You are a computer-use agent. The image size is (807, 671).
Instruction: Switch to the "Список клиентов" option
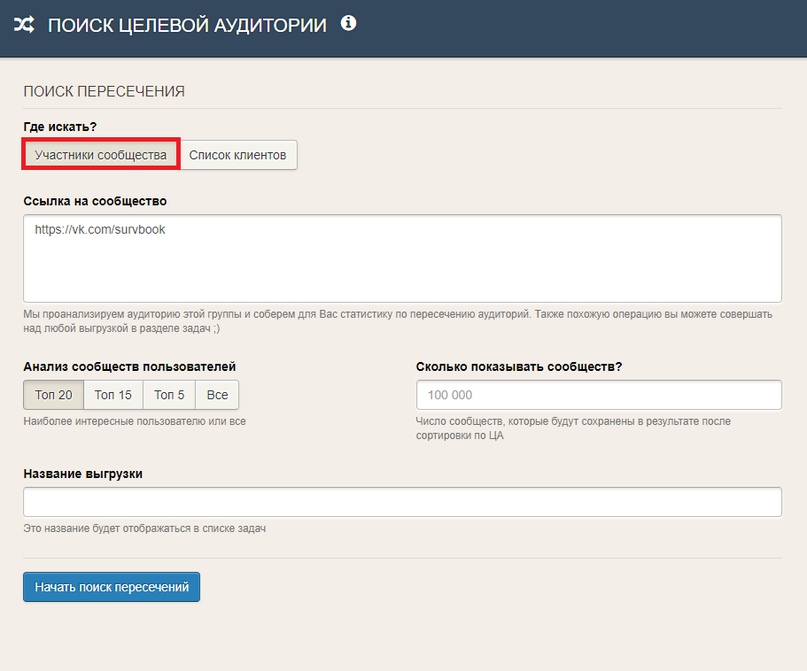[238, 155]
